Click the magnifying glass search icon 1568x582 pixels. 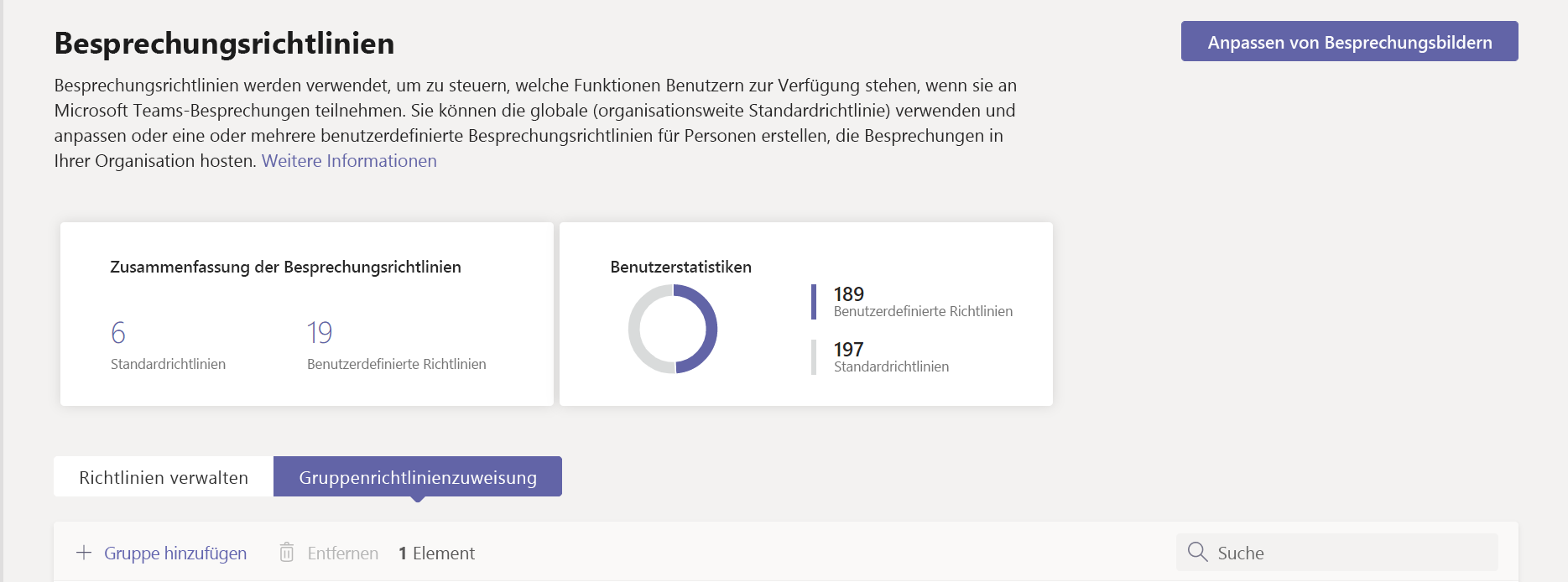1198,552
